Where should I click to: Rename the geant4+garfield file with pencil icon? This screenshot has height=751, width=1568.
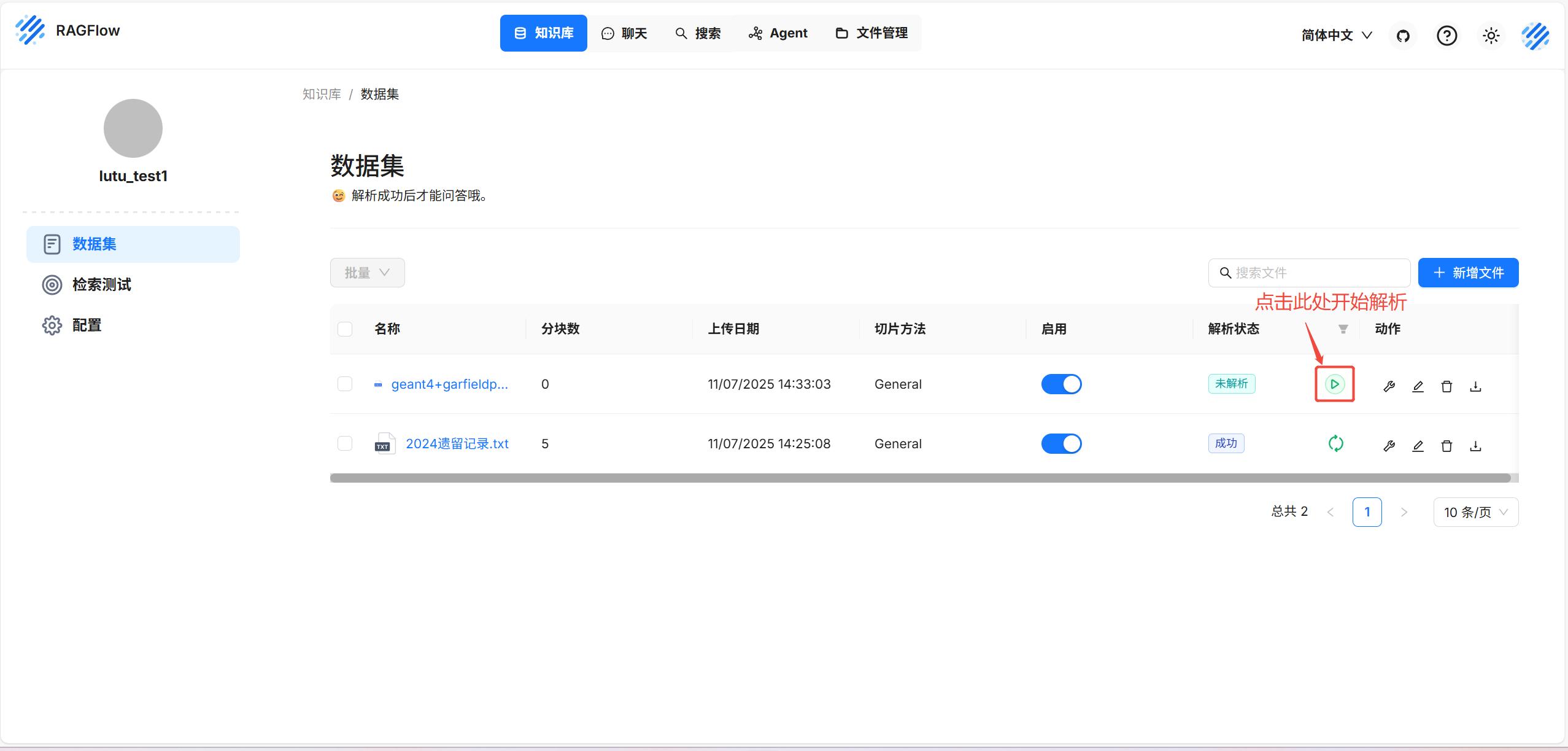tap(1418, 387)
